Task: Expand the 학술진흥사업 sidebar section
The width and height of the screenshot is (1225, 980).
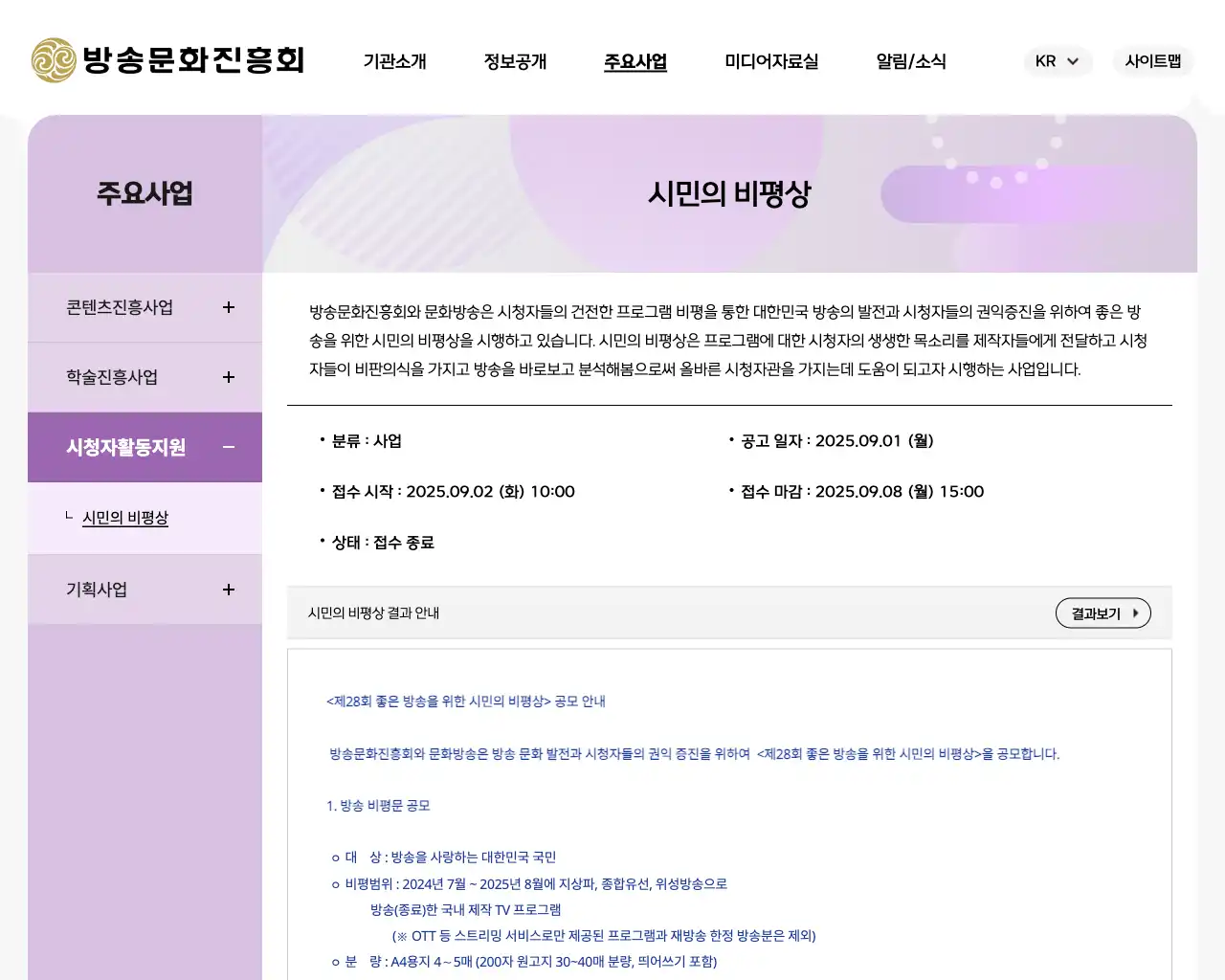Action: [228, 376]
